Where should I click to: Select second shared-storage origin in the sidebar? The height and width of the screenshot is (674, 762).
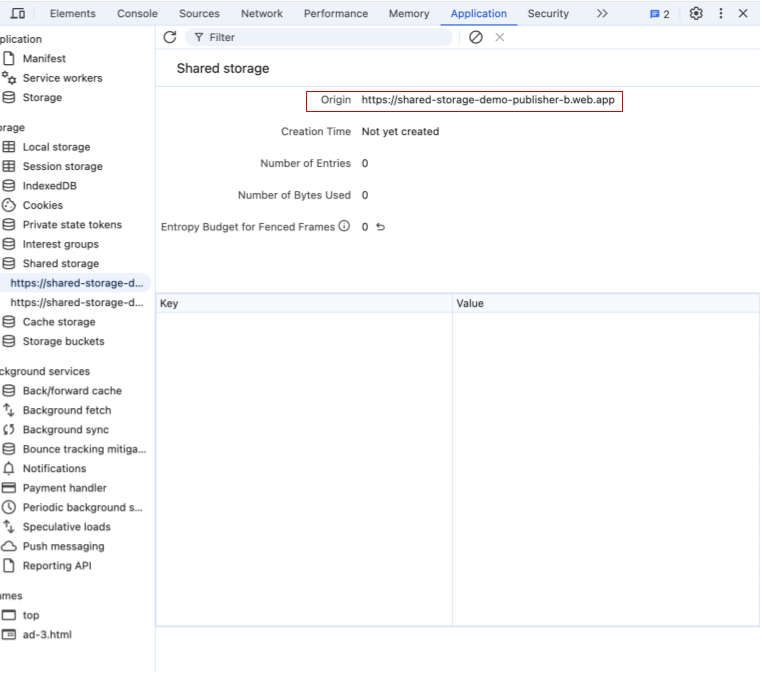coord(77,302)
